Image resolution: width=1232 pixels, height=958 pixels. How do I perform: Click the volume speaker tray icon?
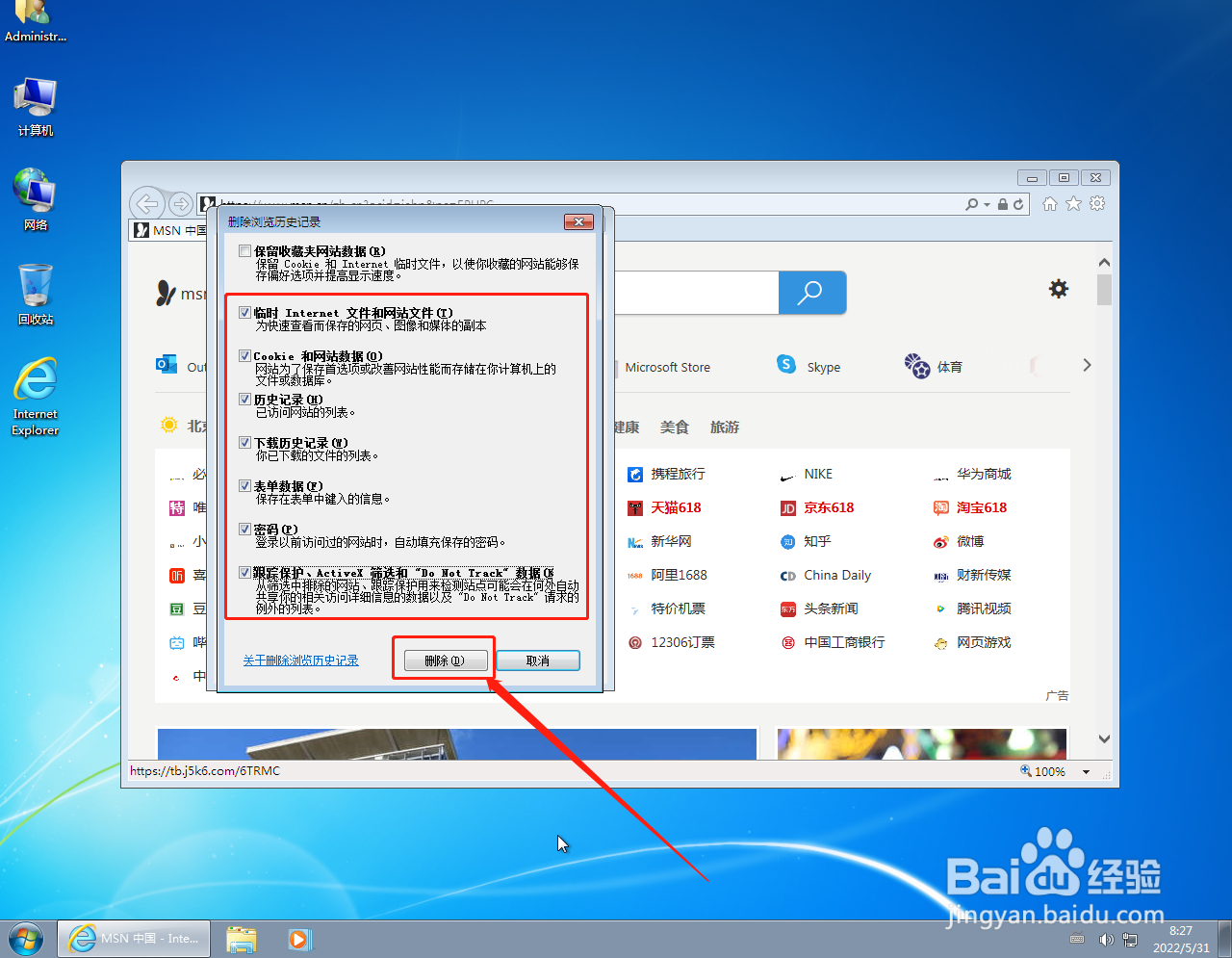(x=1106, y=939)
